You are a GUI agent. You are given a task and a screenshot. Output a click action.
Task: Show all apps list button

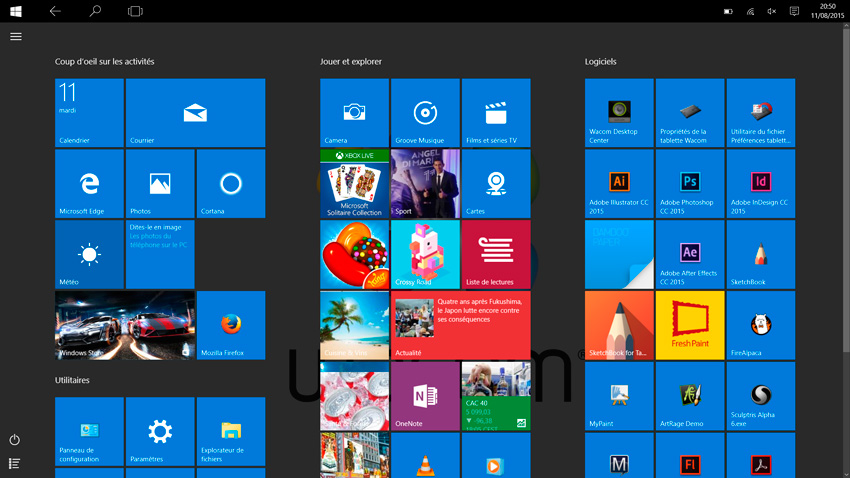[x=15, y=463]
